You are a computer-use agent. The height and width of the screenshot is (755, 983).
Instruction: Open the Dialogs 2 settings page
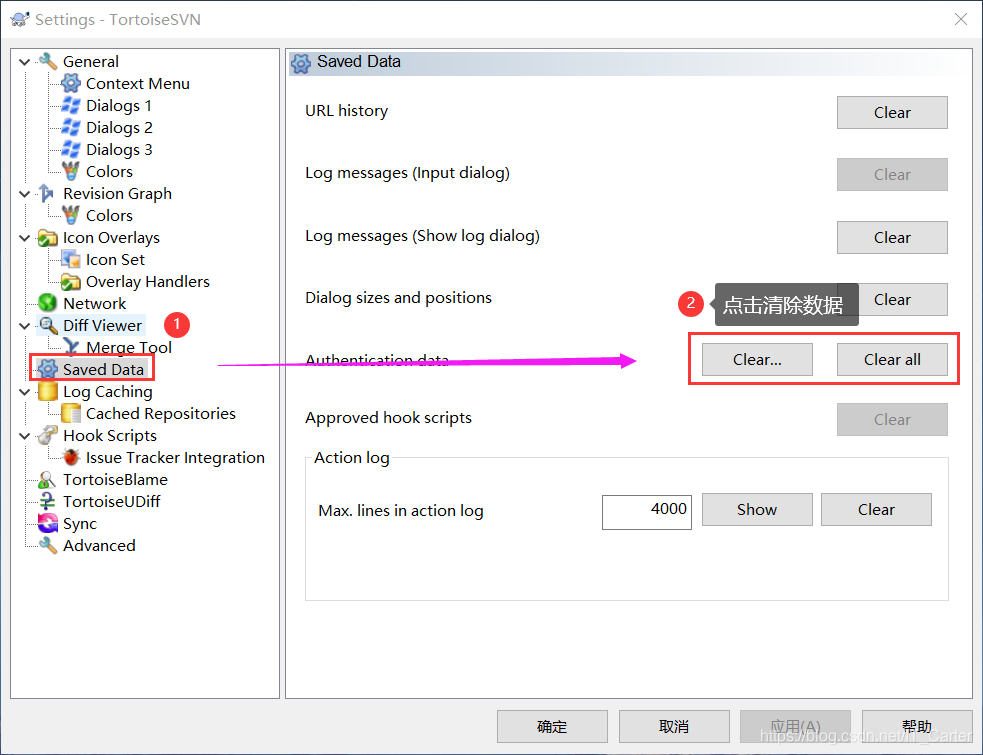click(x=119, y=127)
